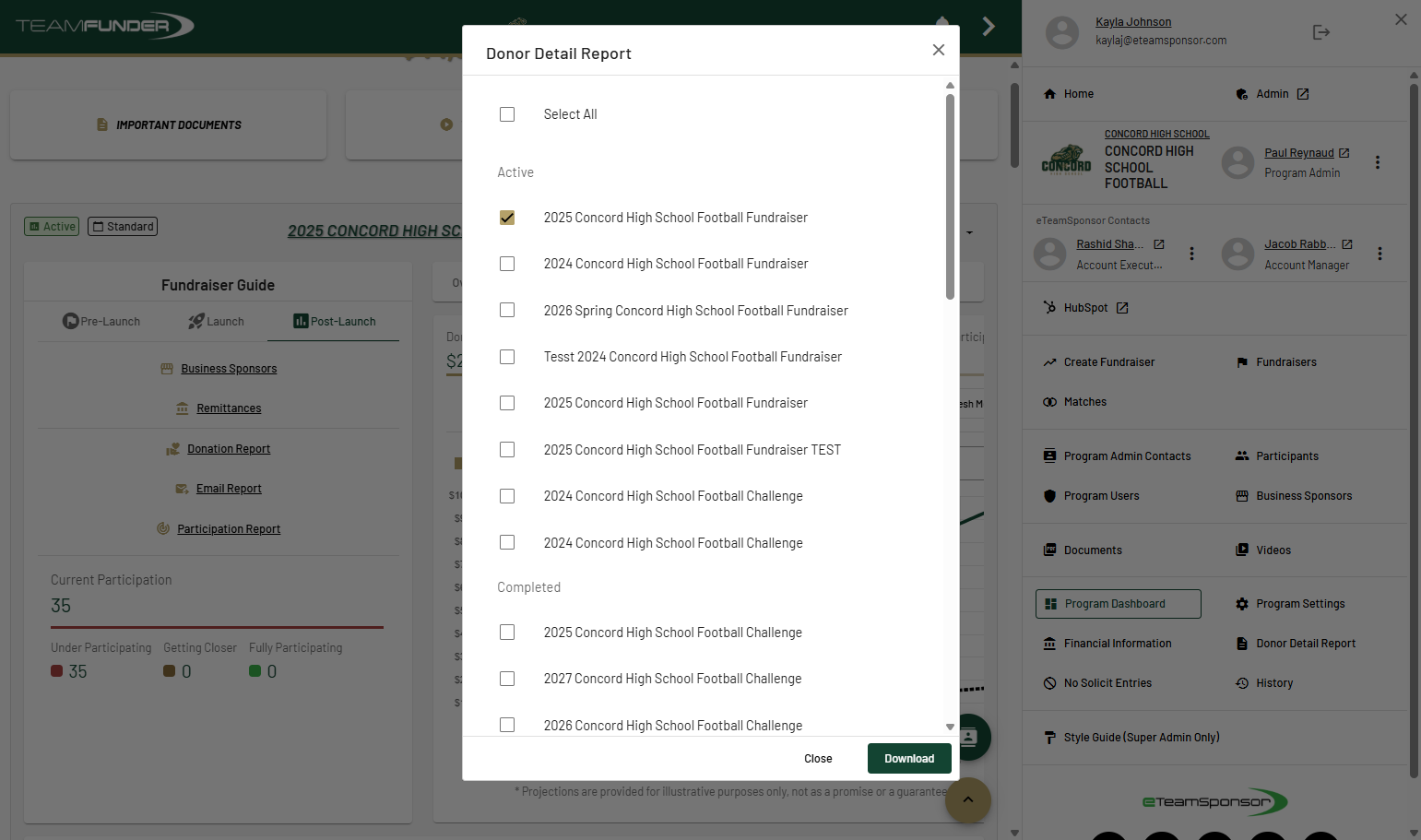
Task: Click the History clock icon
Action: (1242, 683)
